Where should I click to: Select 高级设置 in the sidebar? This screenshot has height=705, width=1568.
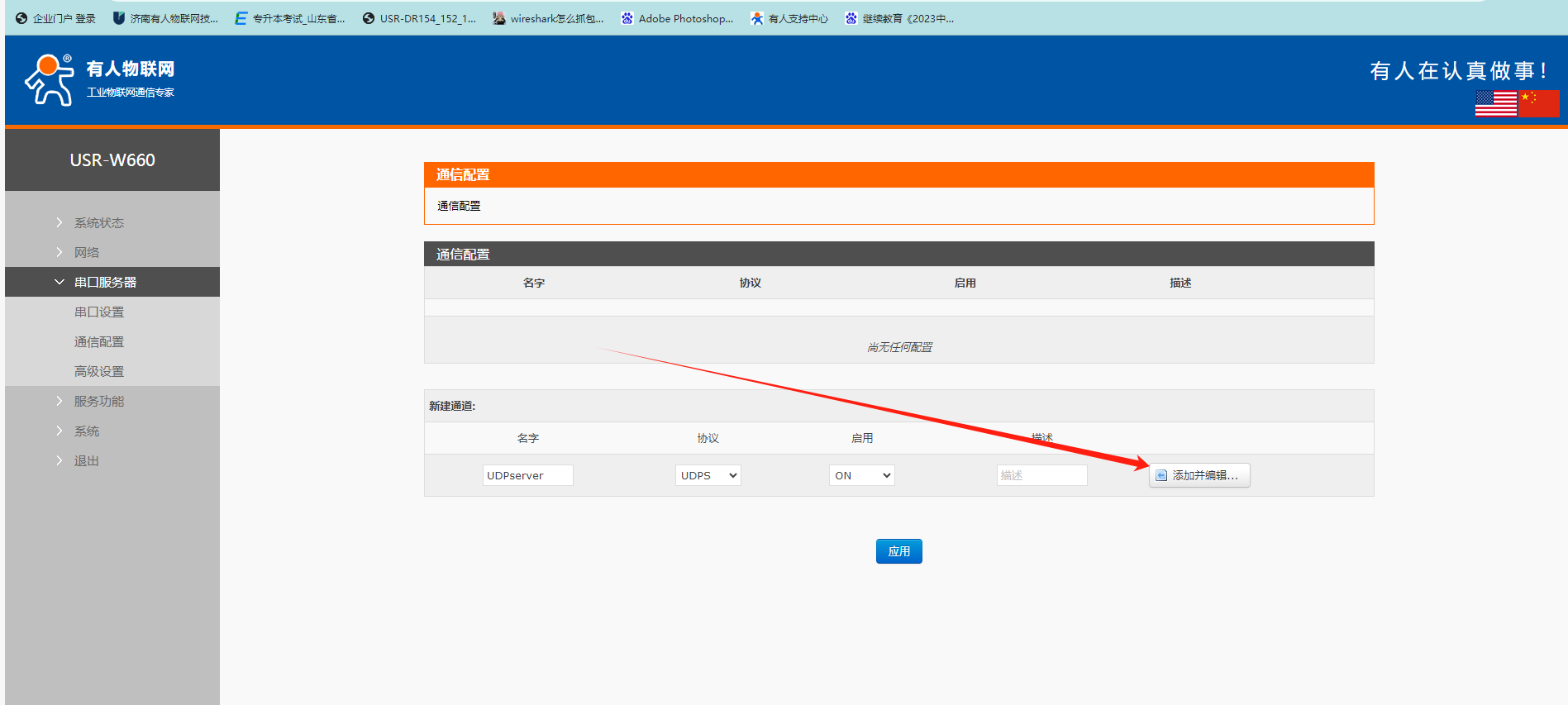98,371
